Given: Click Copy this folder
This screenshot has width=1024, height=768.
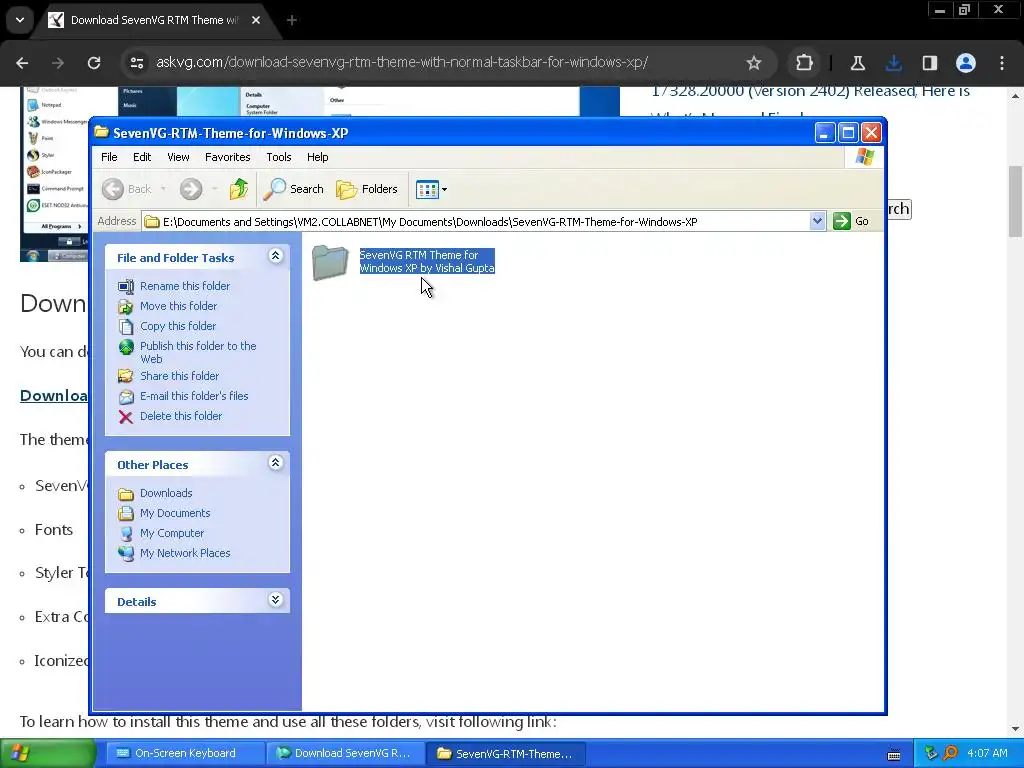Looking at the screenshot, I should (x=178, y=326).
